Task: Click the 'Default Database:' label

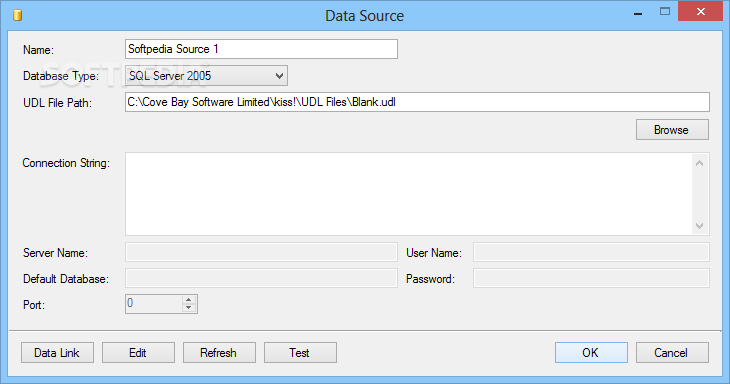Action: point(66,279)
